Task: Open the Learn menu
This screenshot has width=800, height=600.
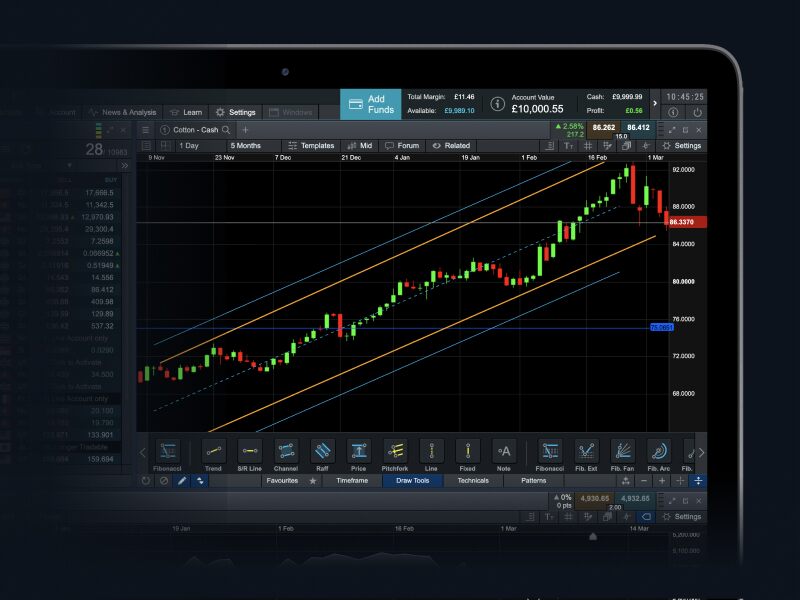Action: pos(186,112)
